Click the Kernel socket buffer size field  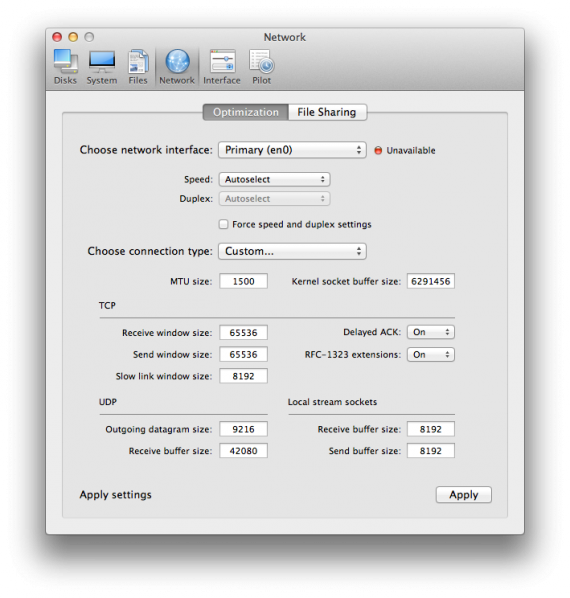[431, 281]
